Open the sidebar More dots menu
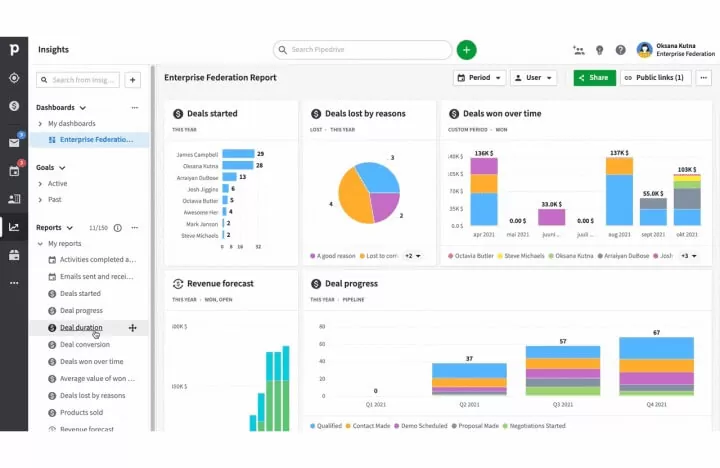Screen dimensions: 720x468 (14, 283)
